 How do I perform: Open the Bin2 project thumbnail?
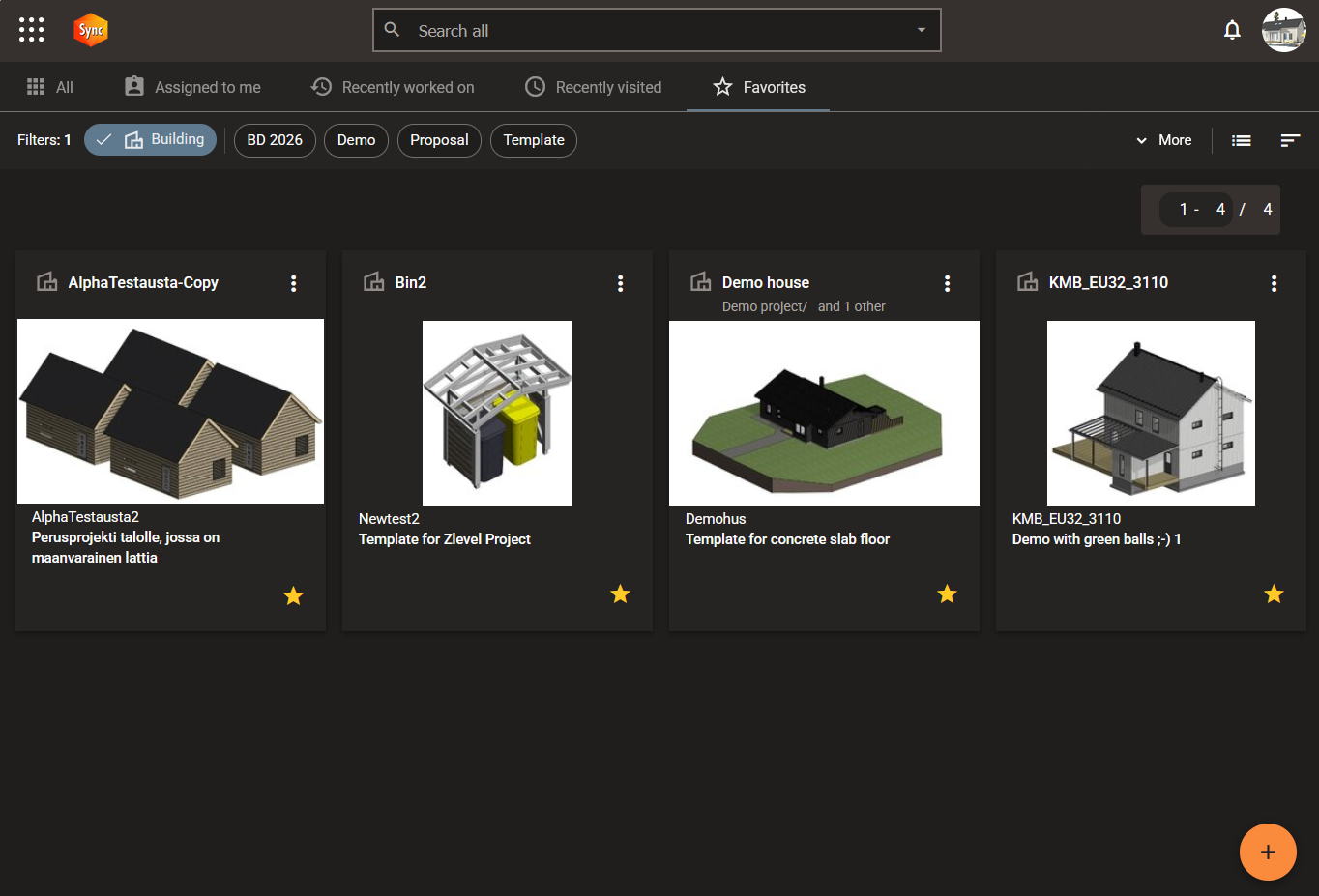(497, 413)
